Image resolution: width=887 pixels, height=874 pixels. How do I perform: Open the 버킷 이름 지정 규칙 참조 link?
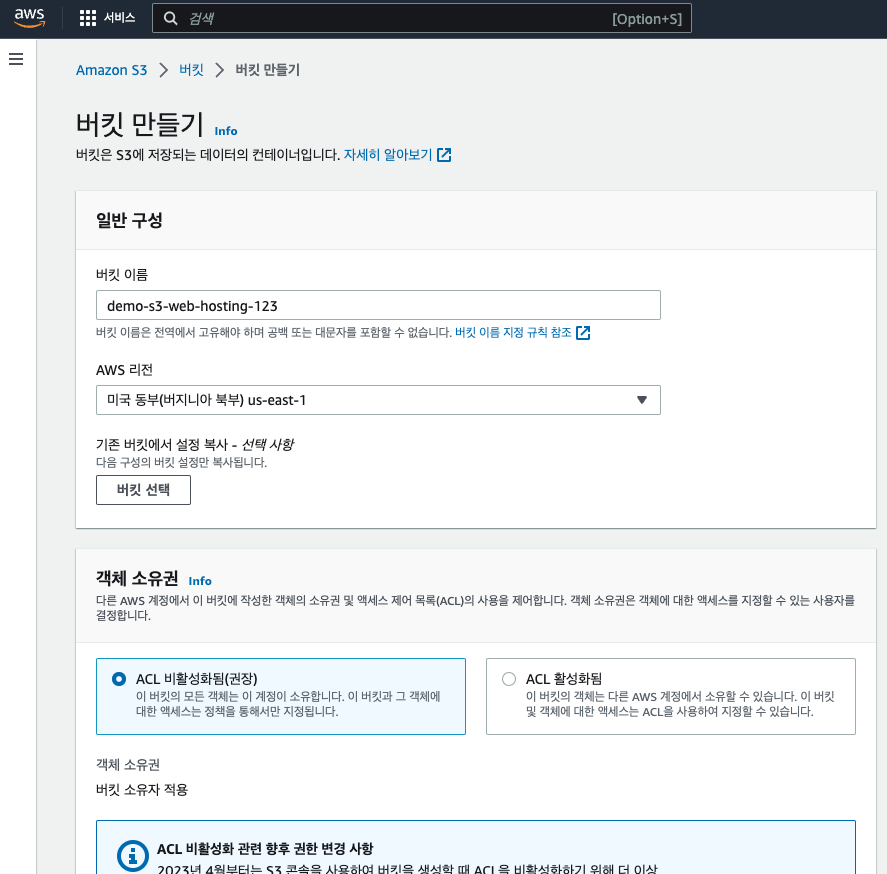(513, 333)
